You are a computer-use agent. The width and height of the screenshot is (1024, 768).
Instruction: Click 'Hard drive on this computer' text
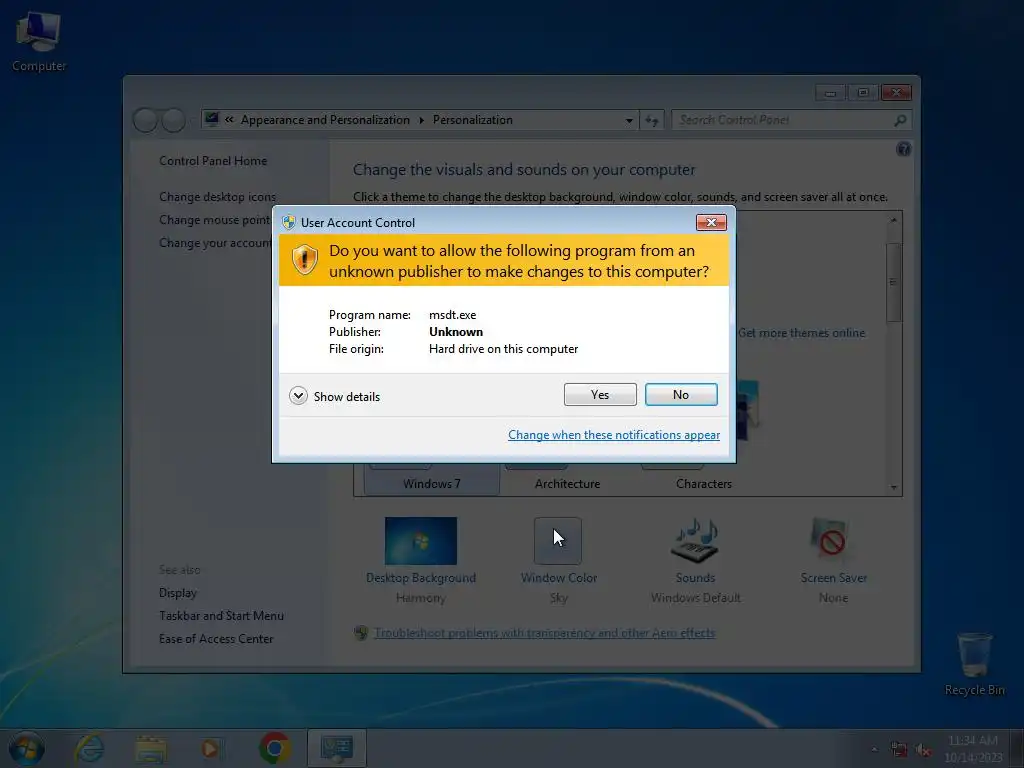504,349
